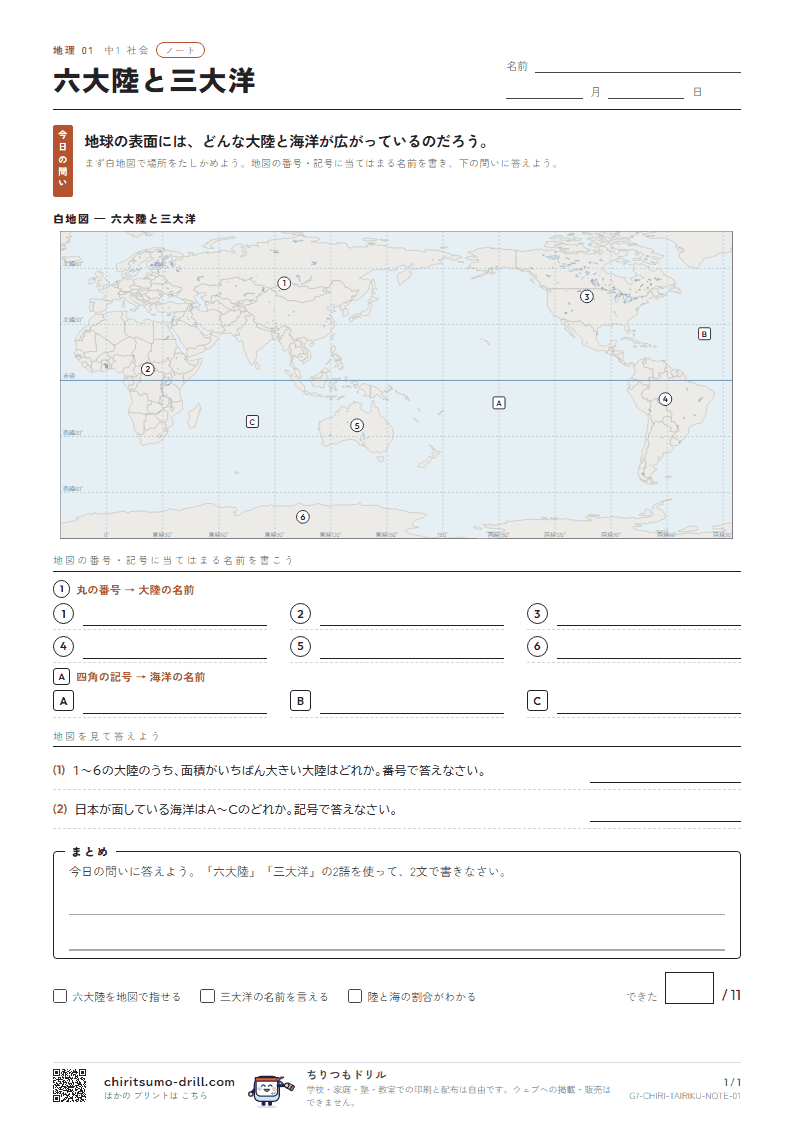
Task: Click the ノート badge next to 中1 社会
Action: tap(180, 50)
